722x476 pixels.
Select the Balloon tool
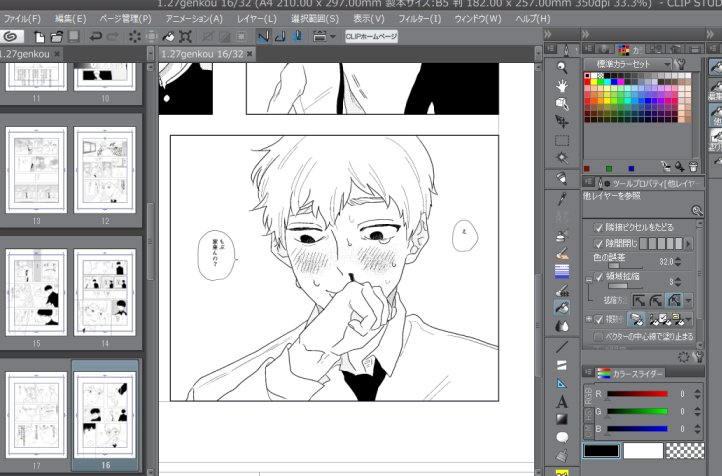[x=562, y=437]
